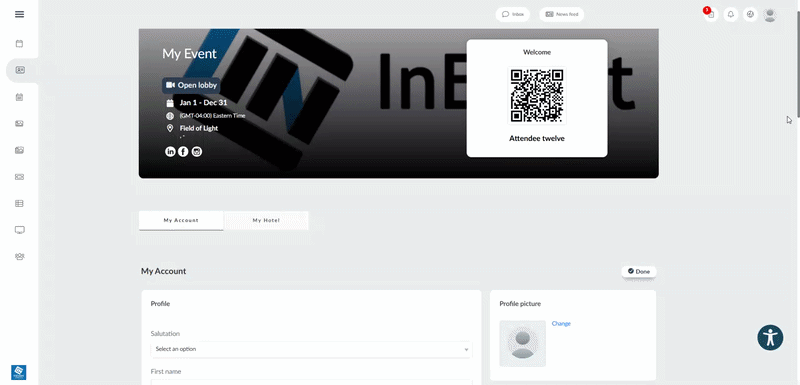Click the Attendee twelve name
The image size is (800, 385).
click(537, 138)
